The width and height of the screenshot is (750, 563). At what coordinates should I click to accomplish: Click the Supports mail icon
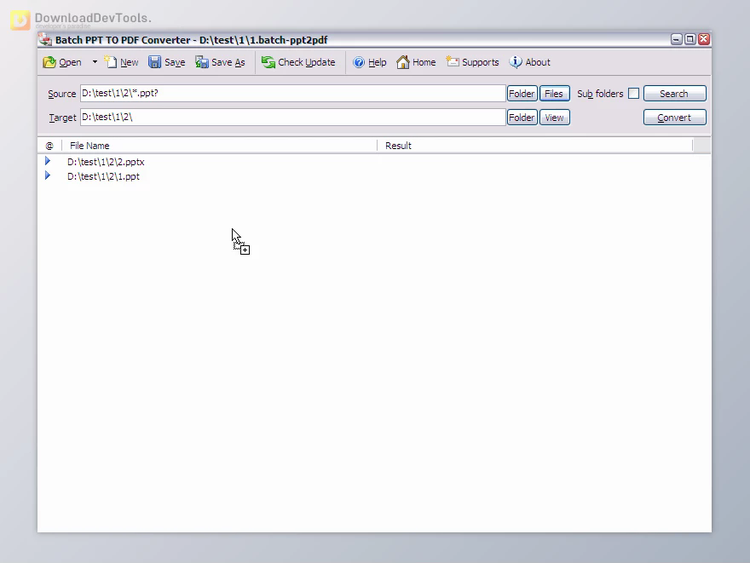(x=452, y=62)
